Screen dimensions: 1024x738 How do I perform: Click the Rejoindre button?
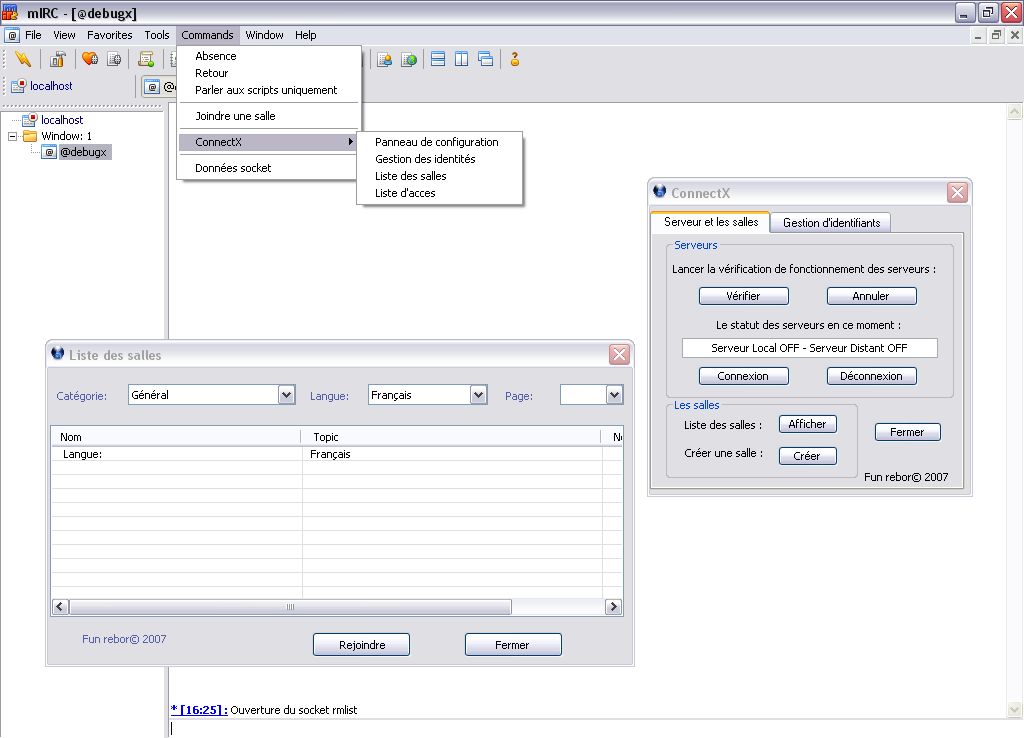point(361,645)
